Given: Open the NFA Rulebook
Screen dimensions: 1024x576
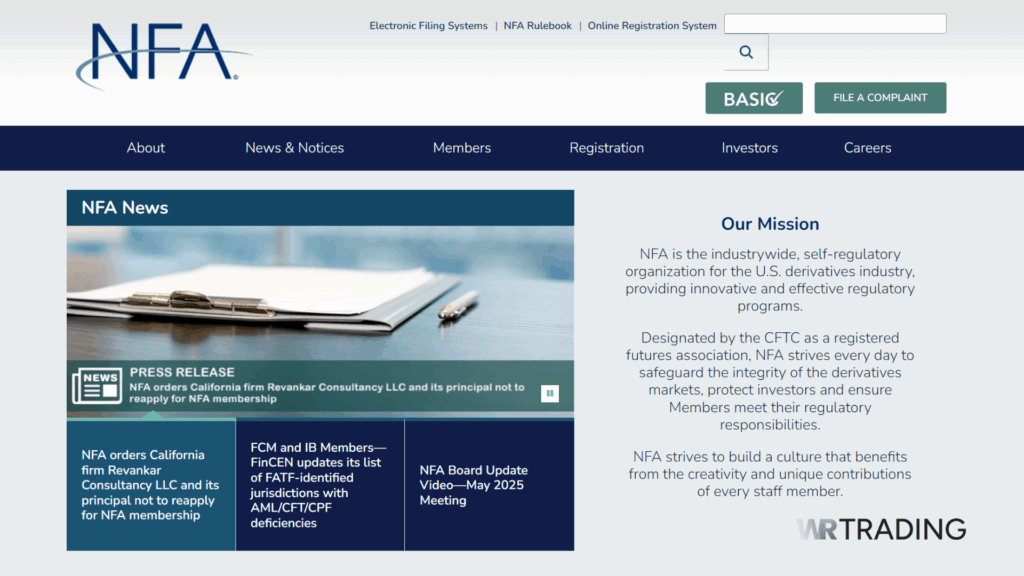Looking at the screenshot, I should [x=537, y=25].
